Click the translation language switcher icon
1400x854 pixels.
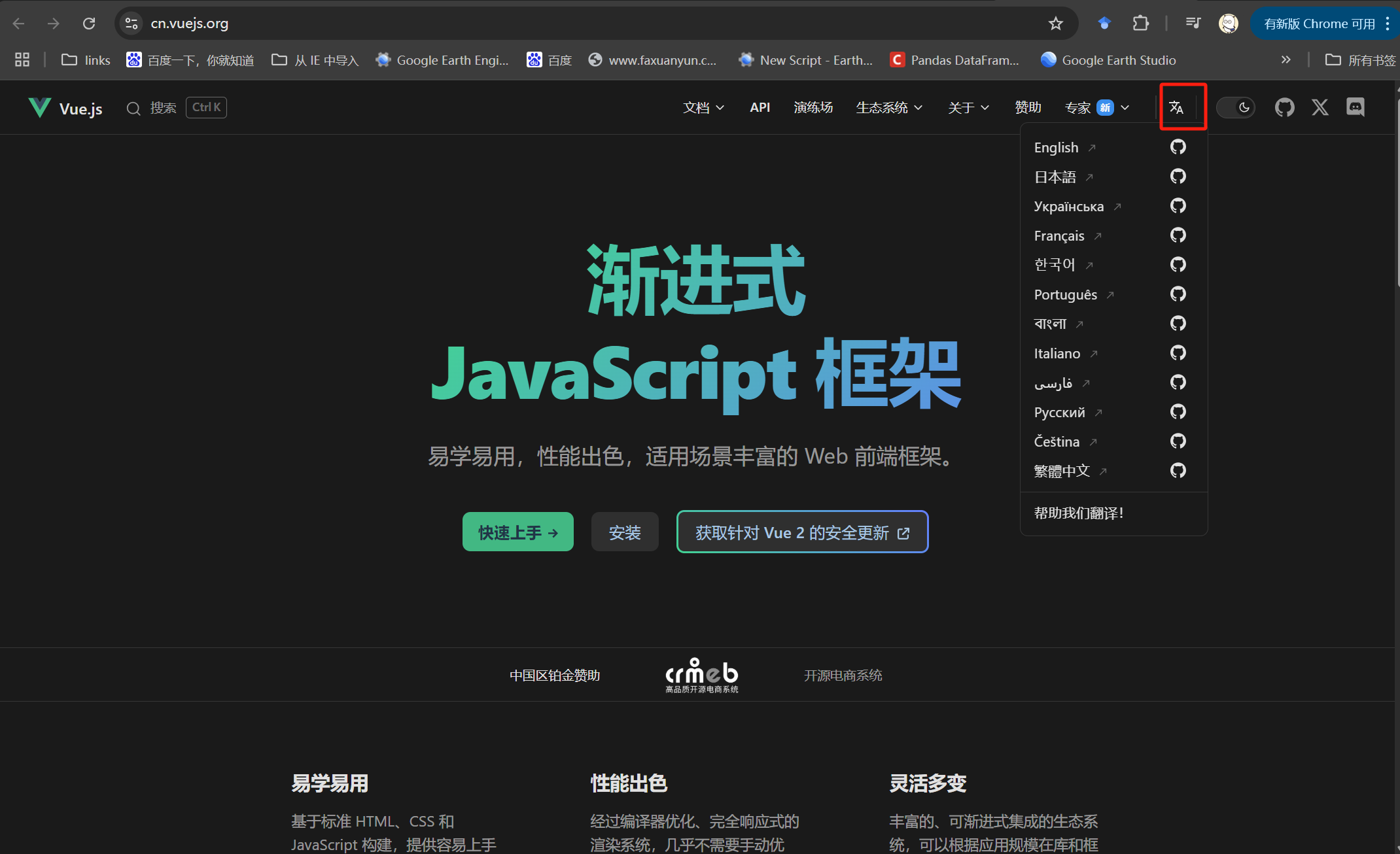1176,107
